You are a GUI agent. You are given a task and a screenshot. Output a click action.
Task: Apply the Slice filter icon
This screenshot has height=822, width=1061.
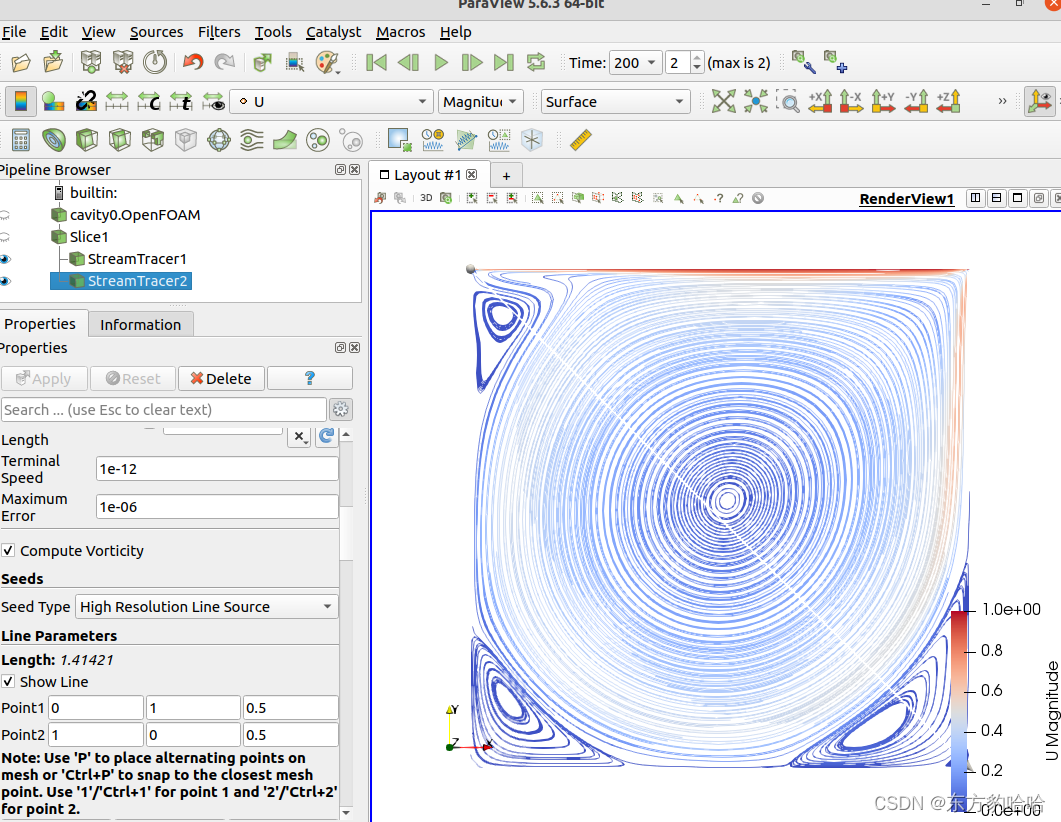pyautogui.click(x=120, y=140)
